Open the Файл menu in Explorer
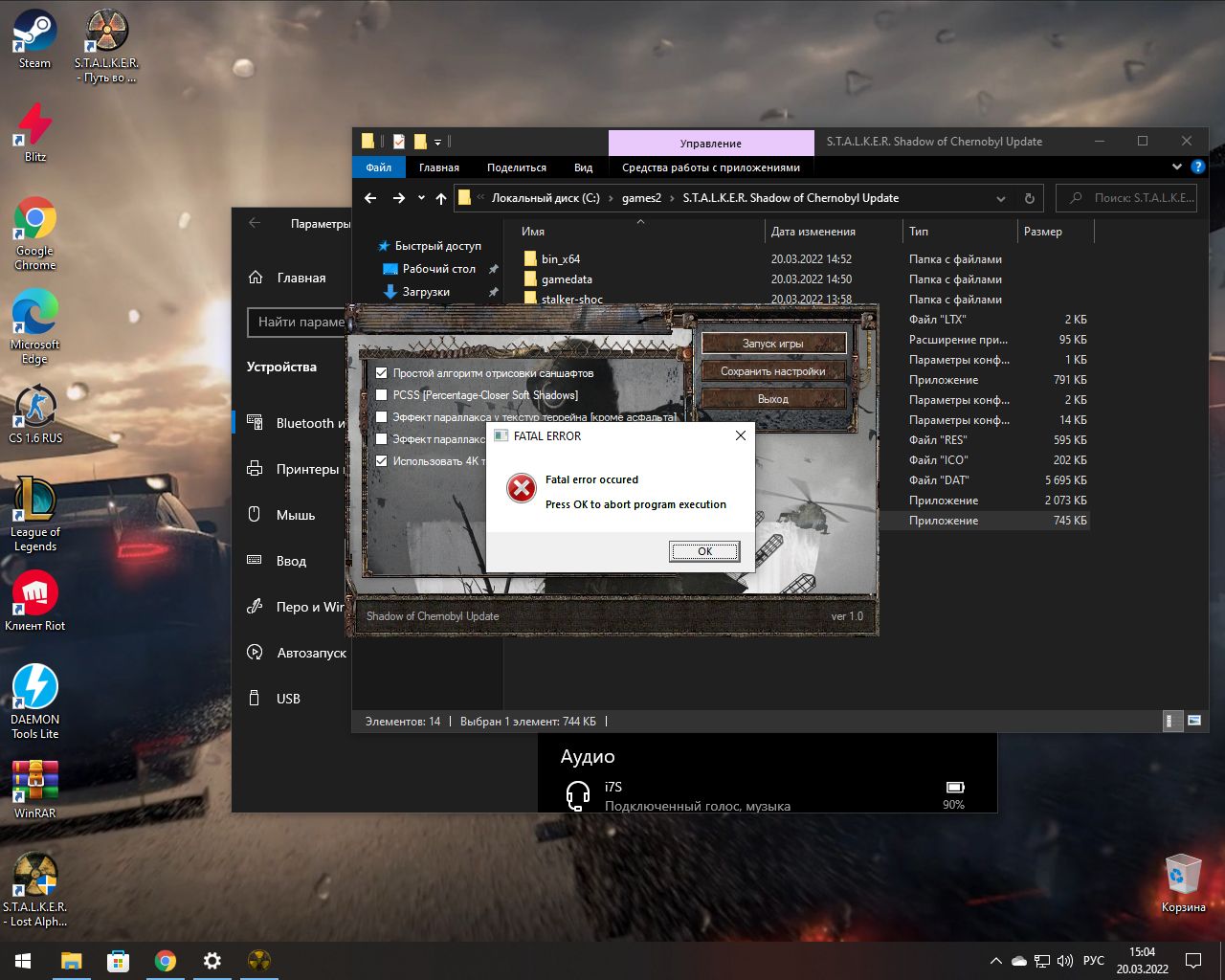The height and width of the screenshot is (980, 1225). click(x=379, y=167)
